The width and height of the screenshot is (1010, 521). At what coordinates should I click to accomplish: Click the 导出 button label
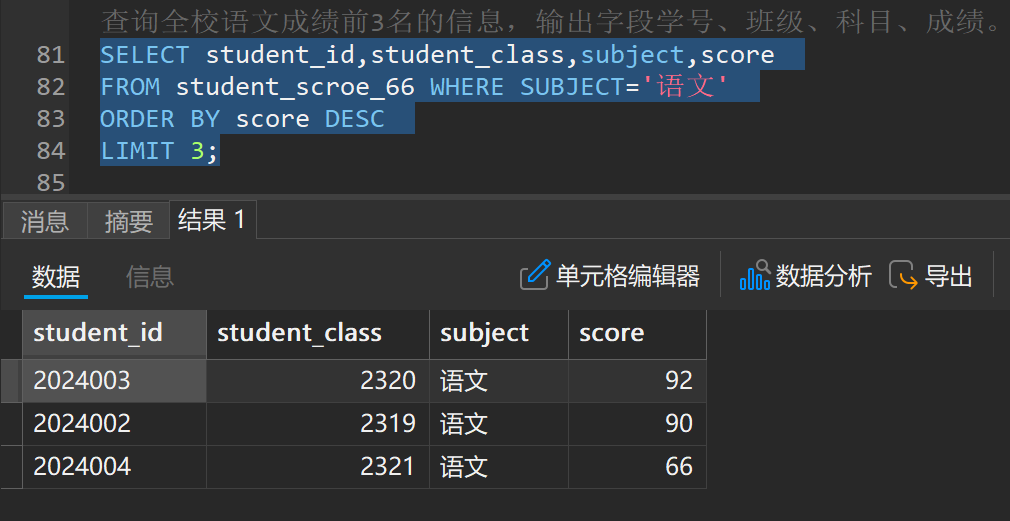(x=948, y=276)
